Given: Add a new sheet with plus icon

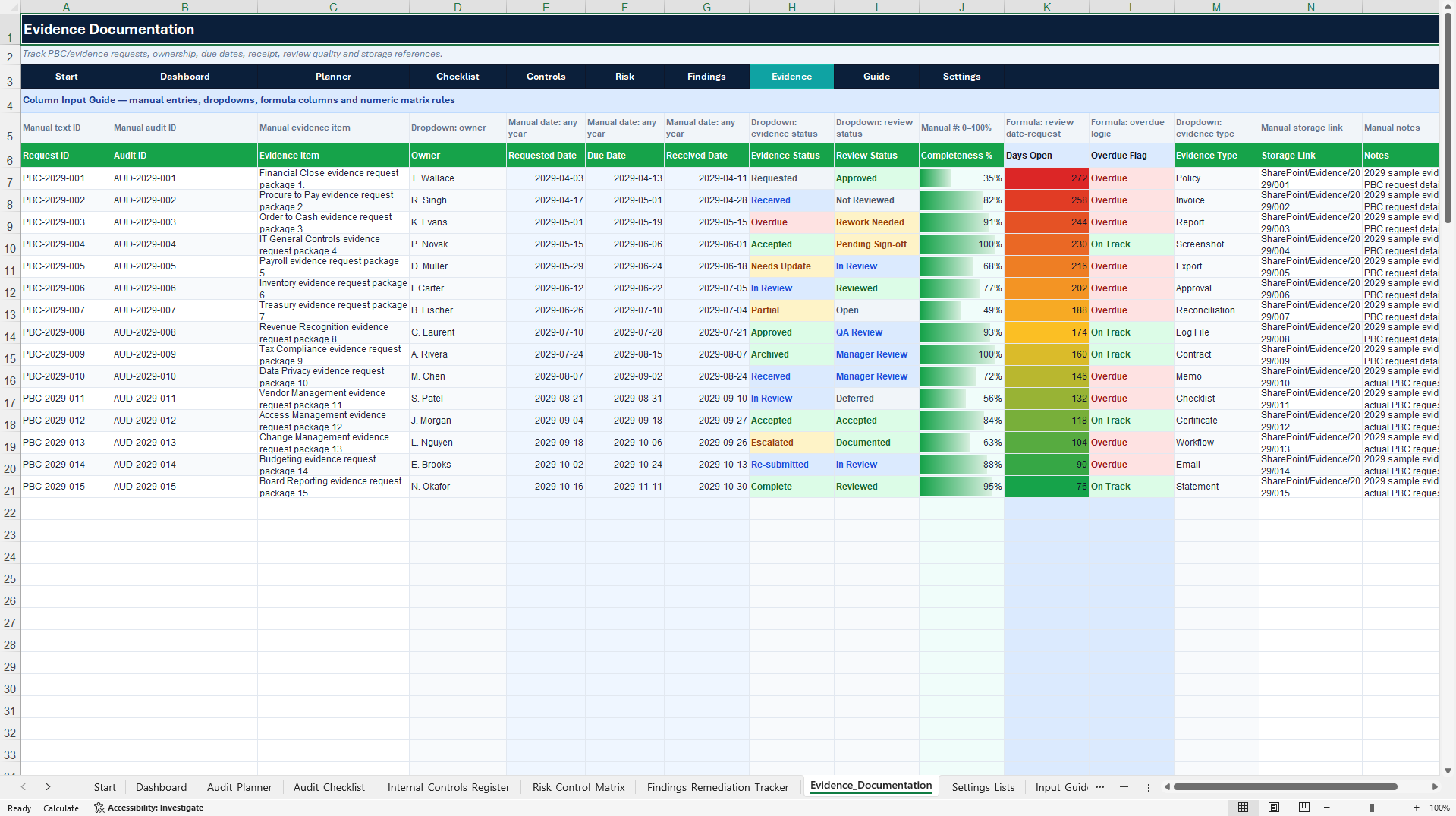Looking at the screenshot, I should (x=1124, y=787).
